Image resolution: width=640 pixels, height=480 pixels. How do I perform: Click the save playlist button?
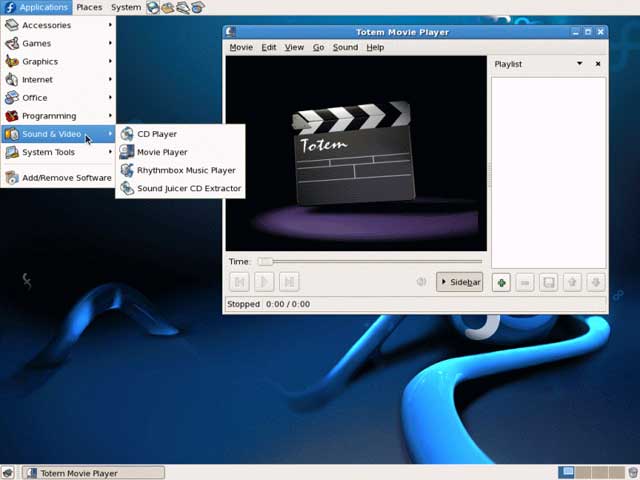pyautogui.click(x=549, y=282)
